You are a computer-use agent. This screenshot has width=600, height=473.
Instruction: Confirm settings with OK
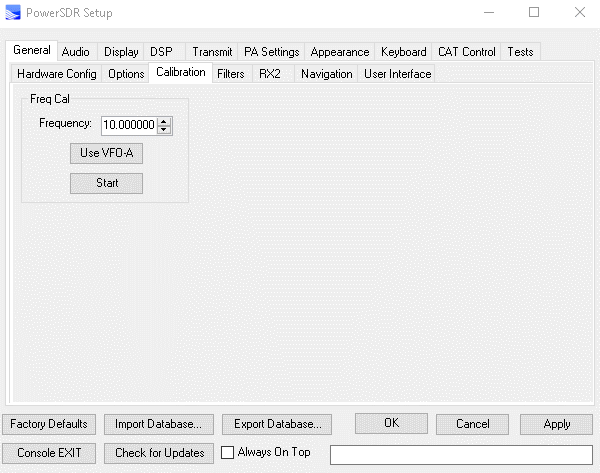(x=391, y=423)
